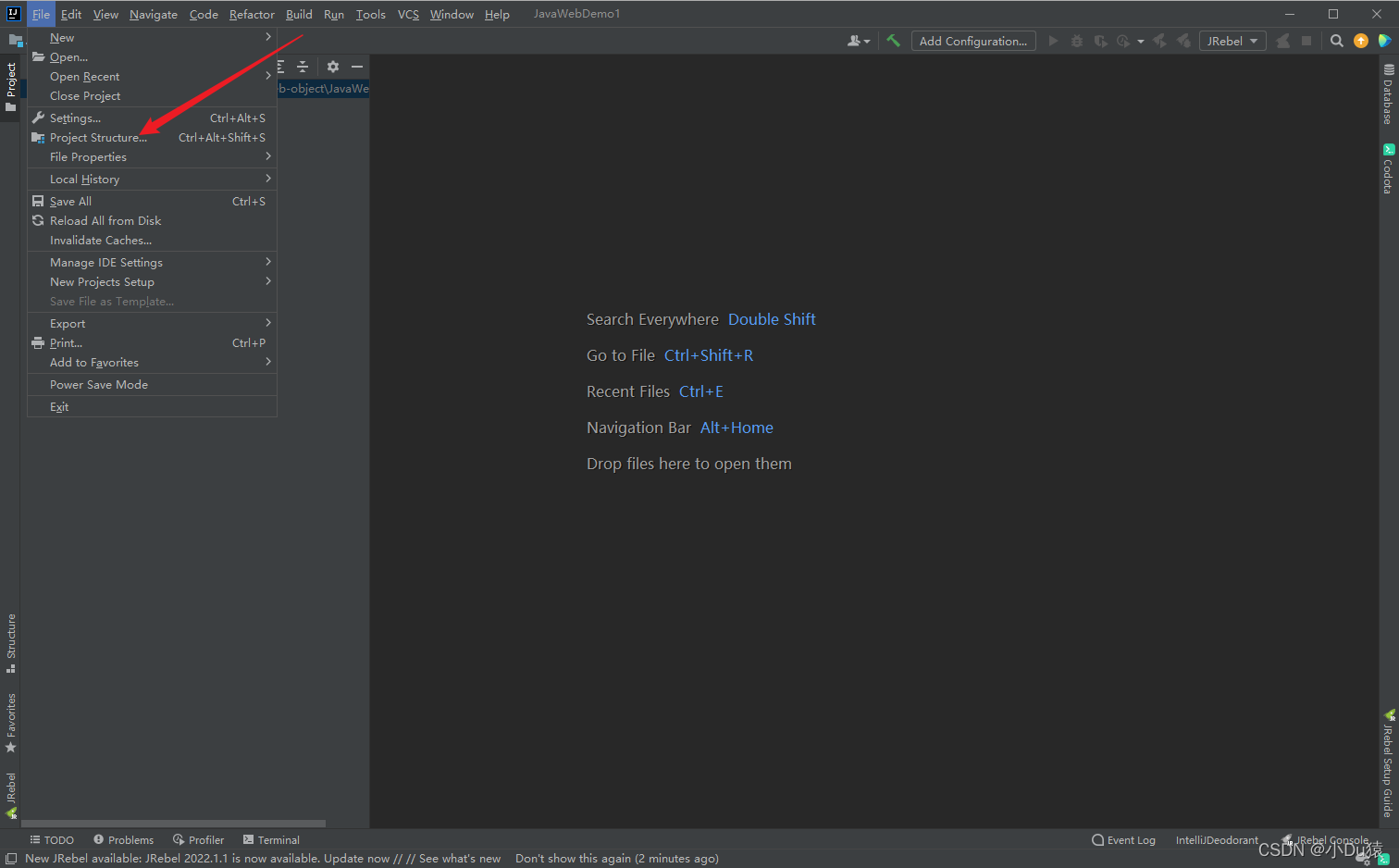This screenshot has width=1399, height=868.
Task: Open the TODO tool window
Action: [x=52, y=840]
